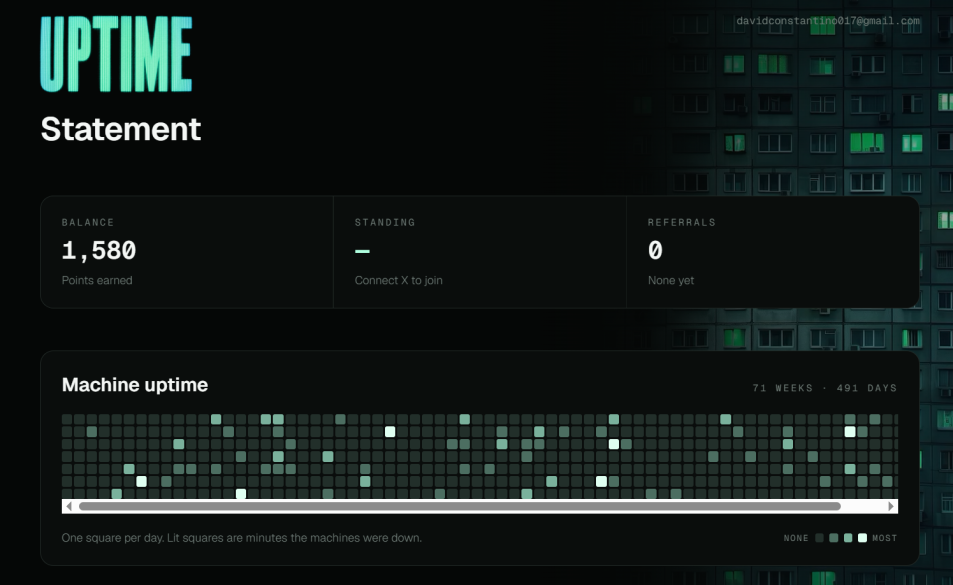The width and height of the screenshot is (953, 585).
Task: Click the davidconstantino017@gmail.com account email
Action: pyautogui.click(x=828, y=21)
